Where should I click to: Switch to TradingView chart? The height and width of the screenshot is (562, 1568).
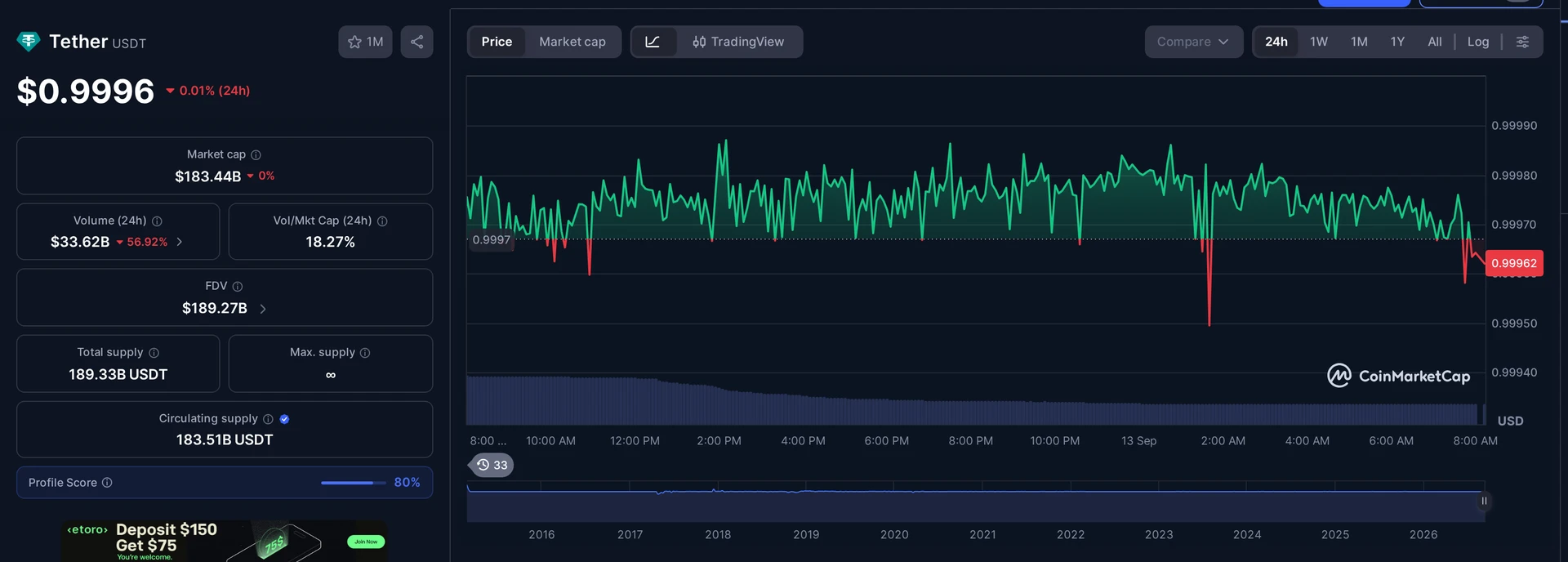click(738, 42)
